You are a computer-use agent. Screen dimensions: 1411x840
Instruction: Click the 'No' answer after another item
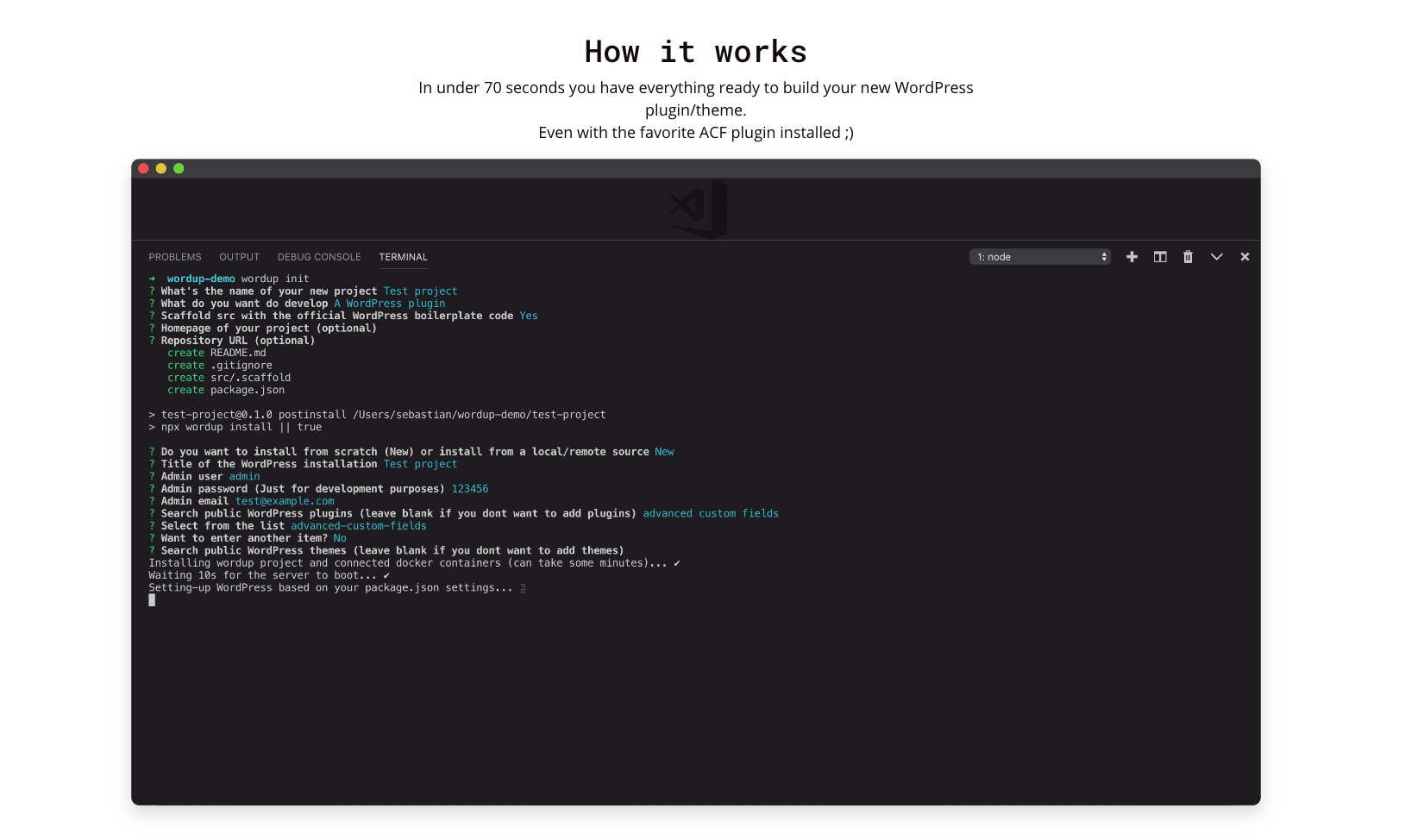coord(340,538)
